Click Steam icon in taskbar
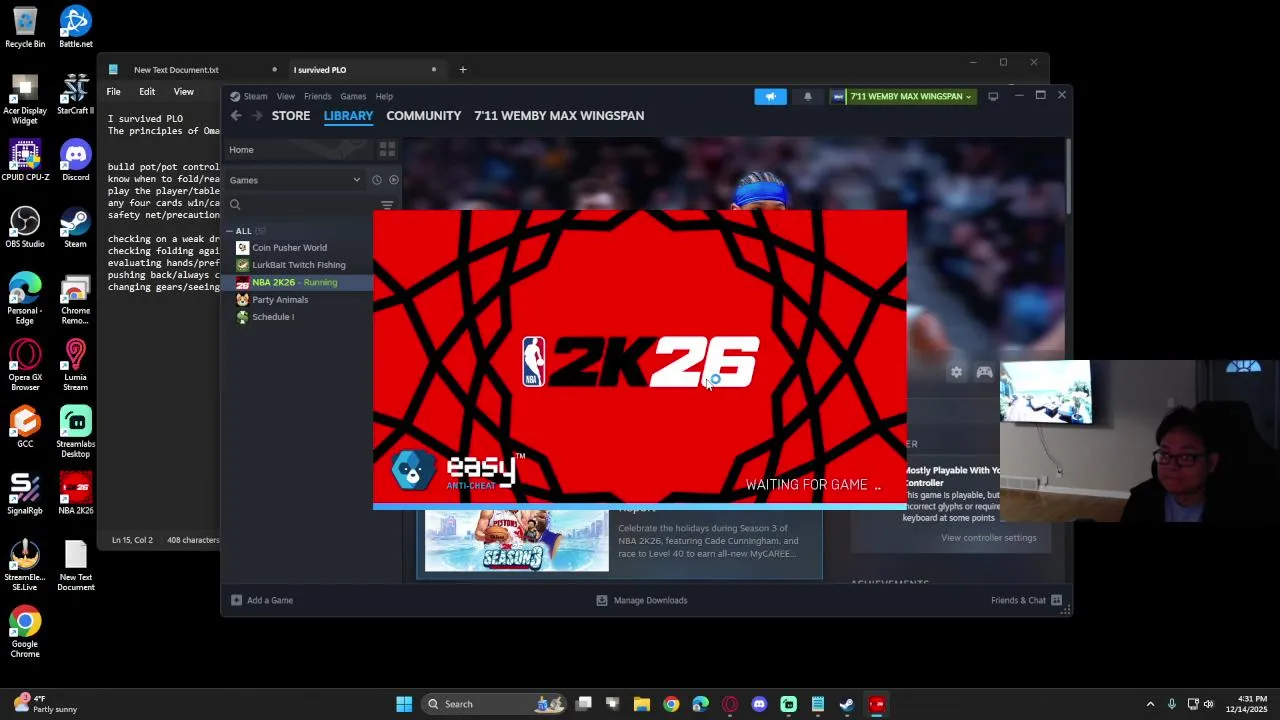This screenshot has height=720, width=1280. [847, 704]
